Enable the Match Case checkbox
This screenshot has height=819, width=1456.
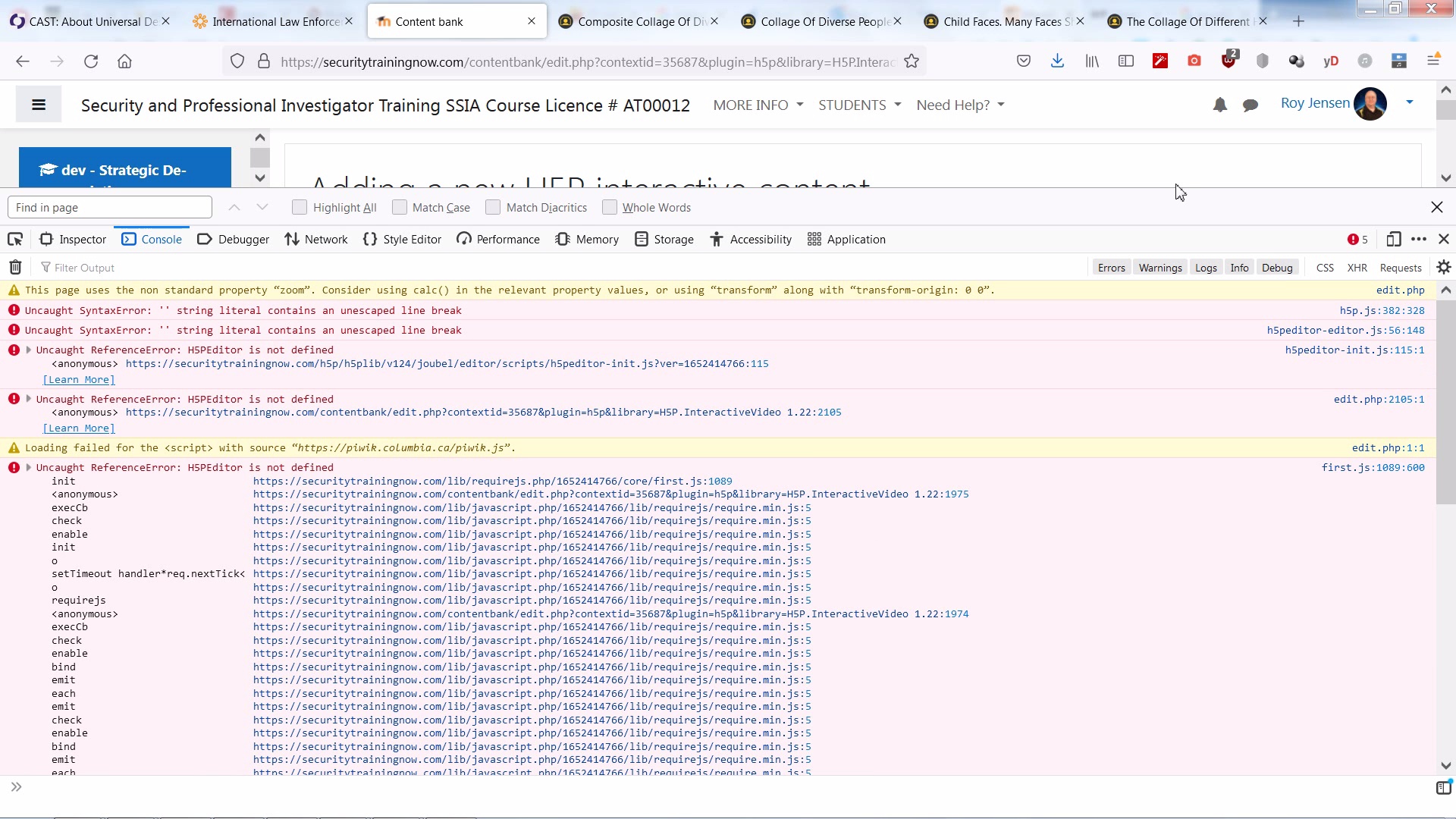400,207
